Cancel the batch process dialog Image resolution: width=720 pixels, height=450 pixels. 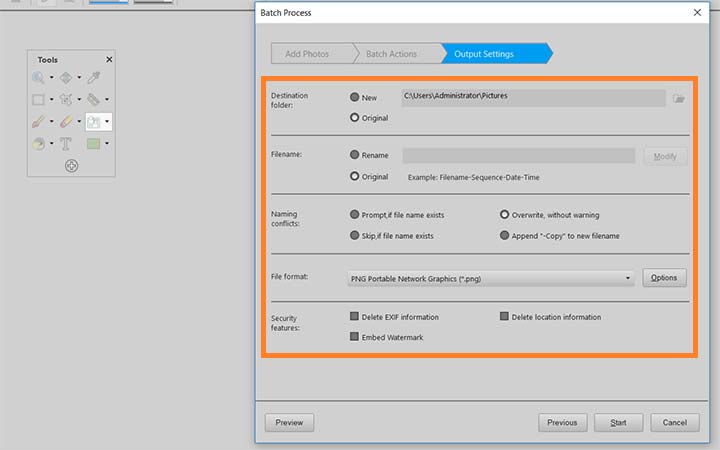tap(675, 422)
